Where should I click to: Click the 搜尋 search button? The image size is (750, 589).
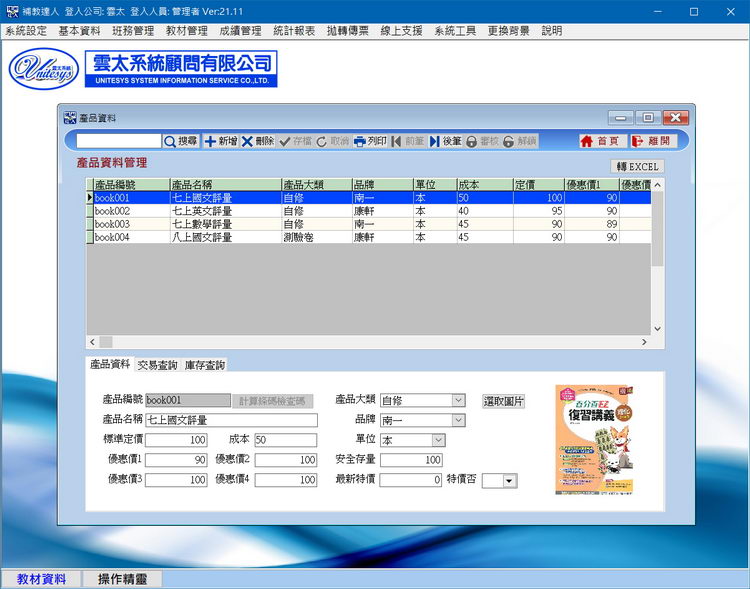(181, 141)
